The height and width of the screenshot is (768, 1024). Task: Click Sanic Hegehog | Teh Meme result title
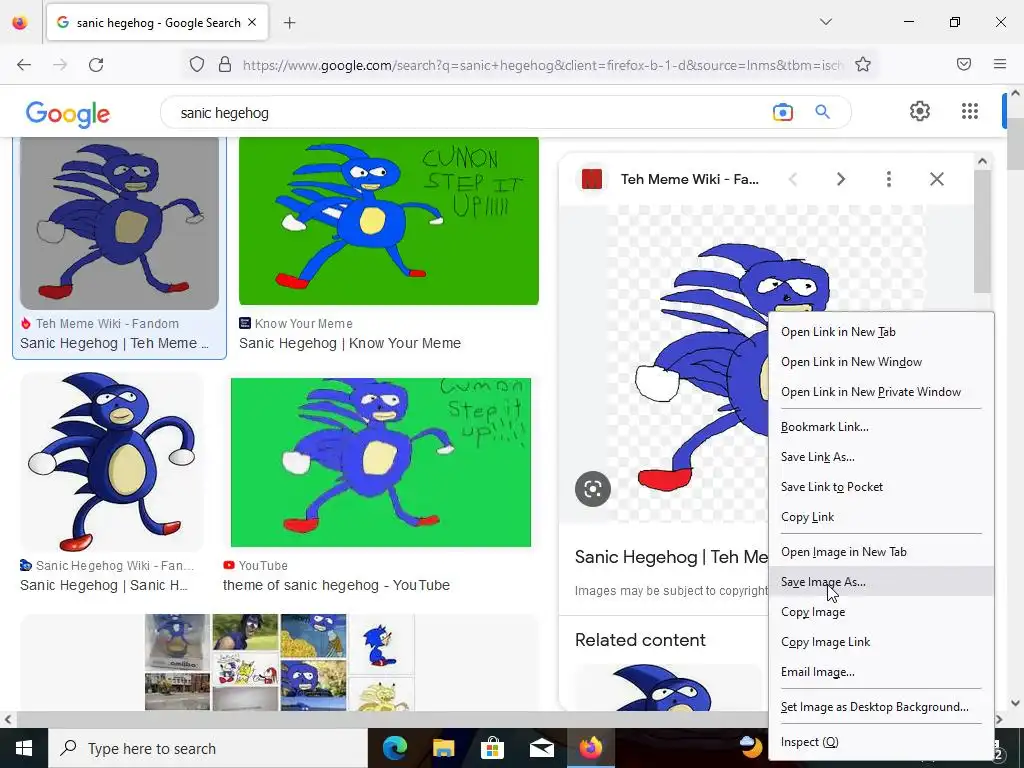pyautogui.click(x=114, y=344)
